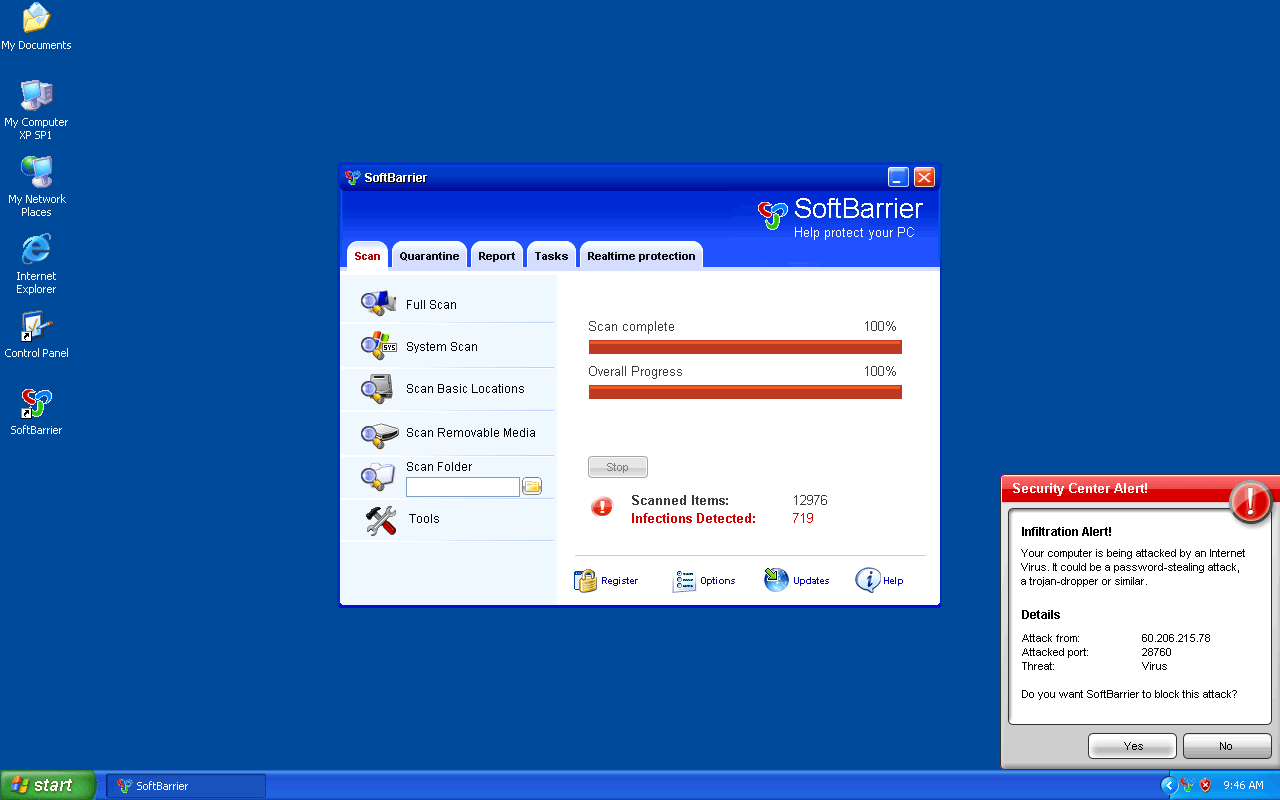Image resolution: width=1280 pixels, height=800 pixels.
Task: Select the Scan Basic Locations icon
Action: point(378,389)
